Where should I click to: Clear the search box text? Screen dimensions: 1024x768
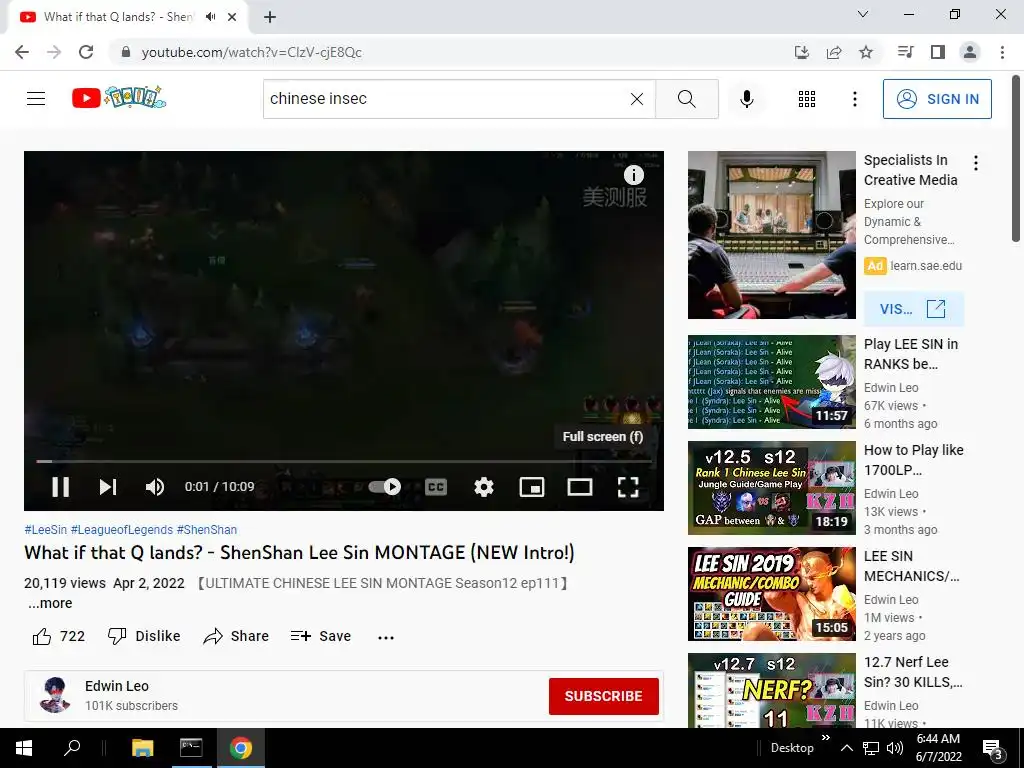637,99
